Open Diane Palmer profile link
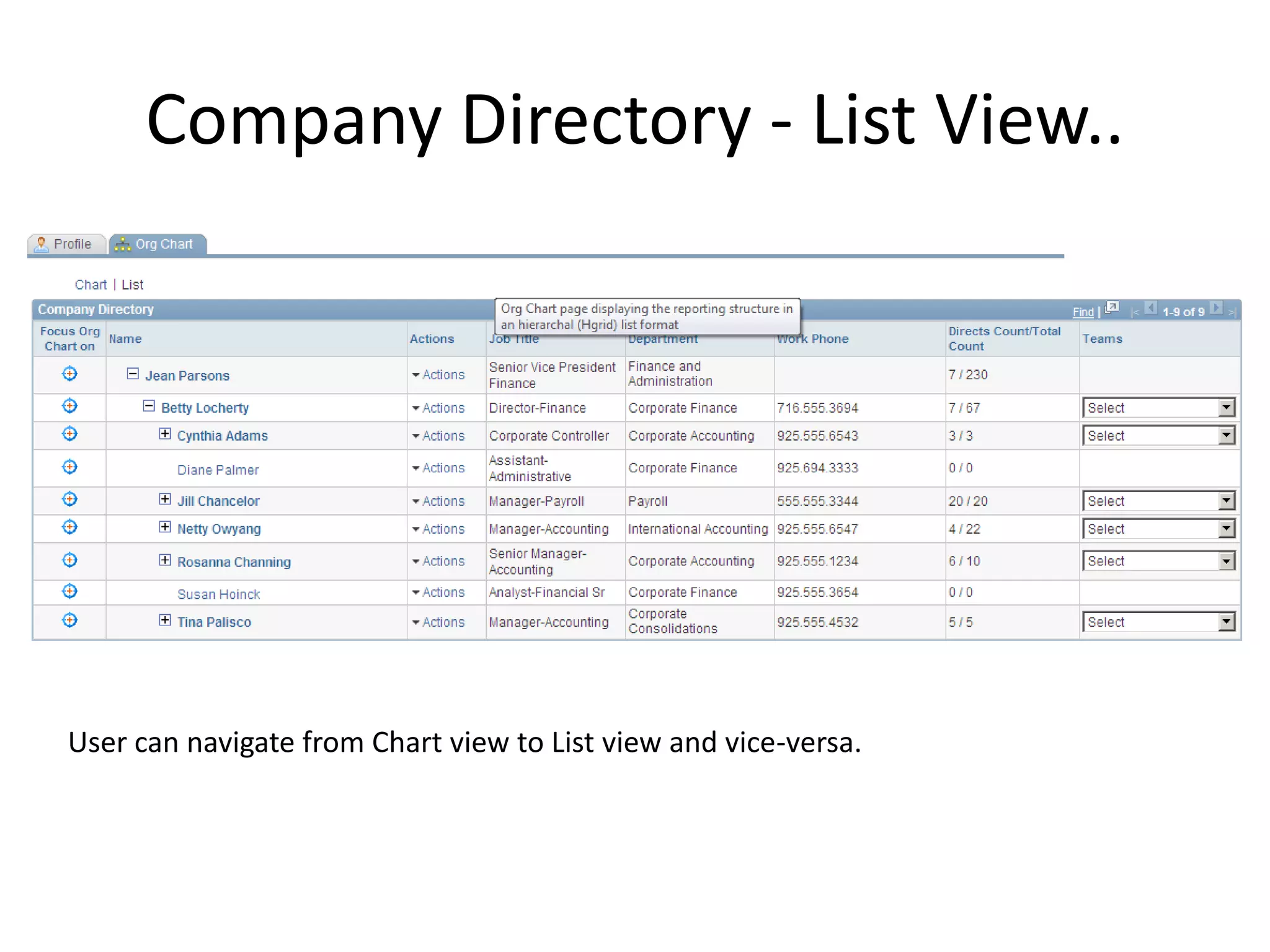 pos(218,470)
